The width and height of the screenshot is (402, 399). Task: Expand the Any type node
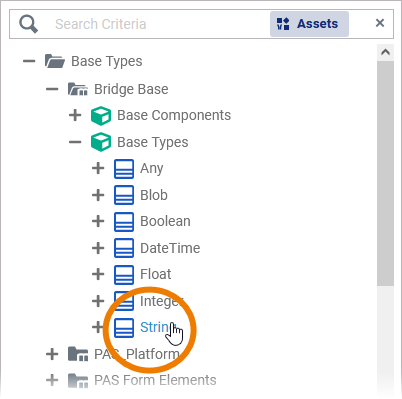[98, 168]
